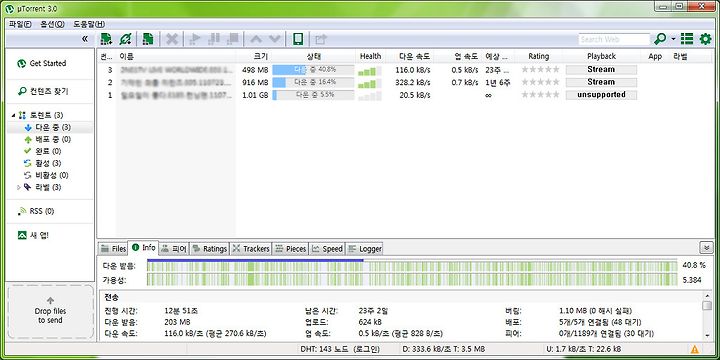Click the Add Torrent toolbar icon
The height and width of the screenshot is (360, 720).
pyautogui.click(x=107, y=39)
